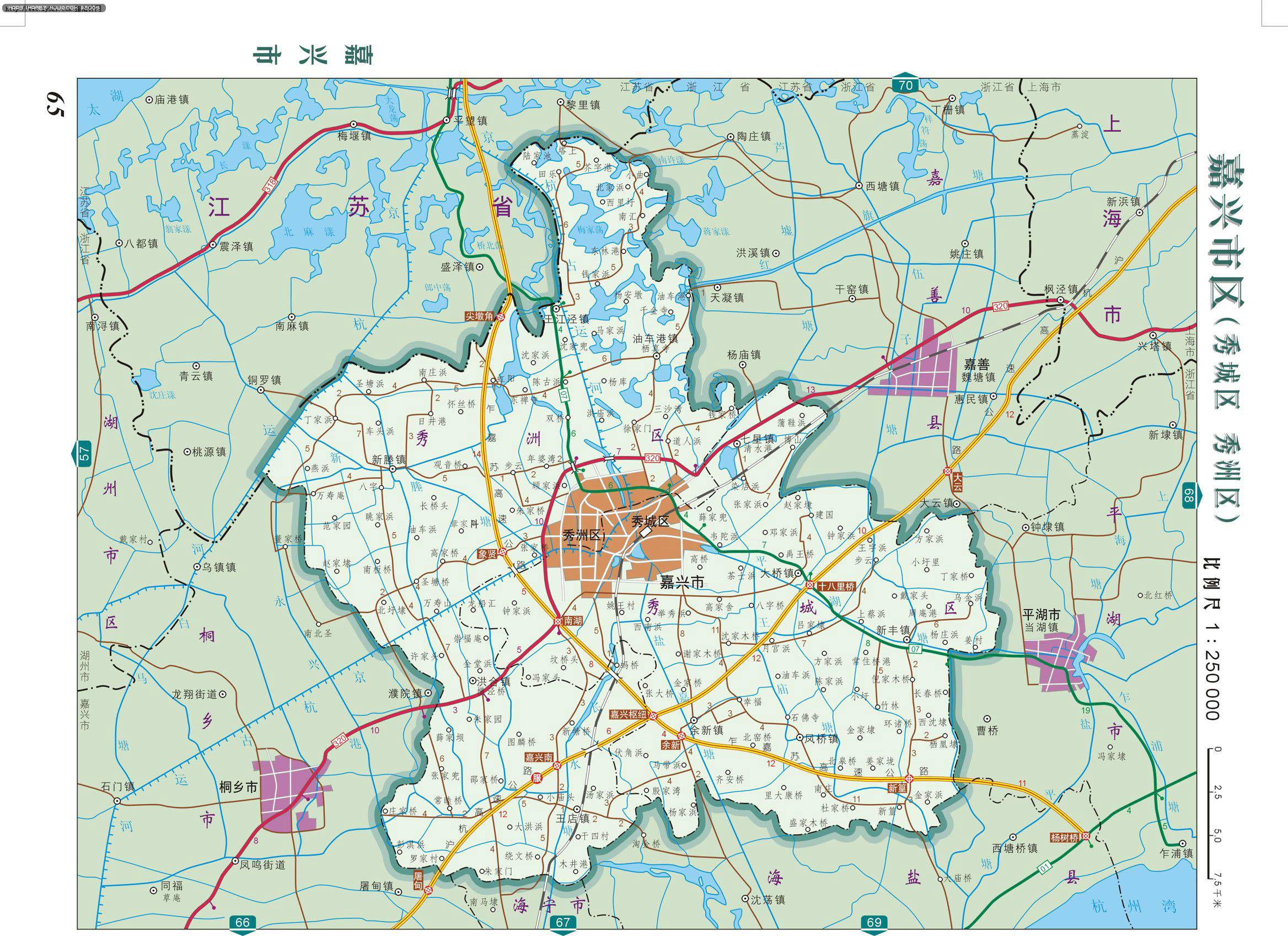Click the 龙翔街道 label

(195, 694)
